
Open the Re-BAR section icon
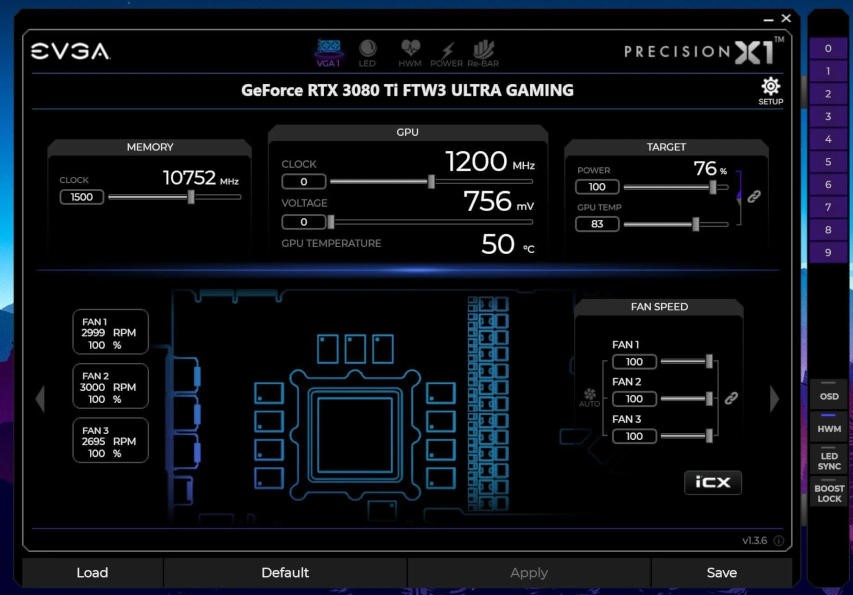tap(483, 48)
